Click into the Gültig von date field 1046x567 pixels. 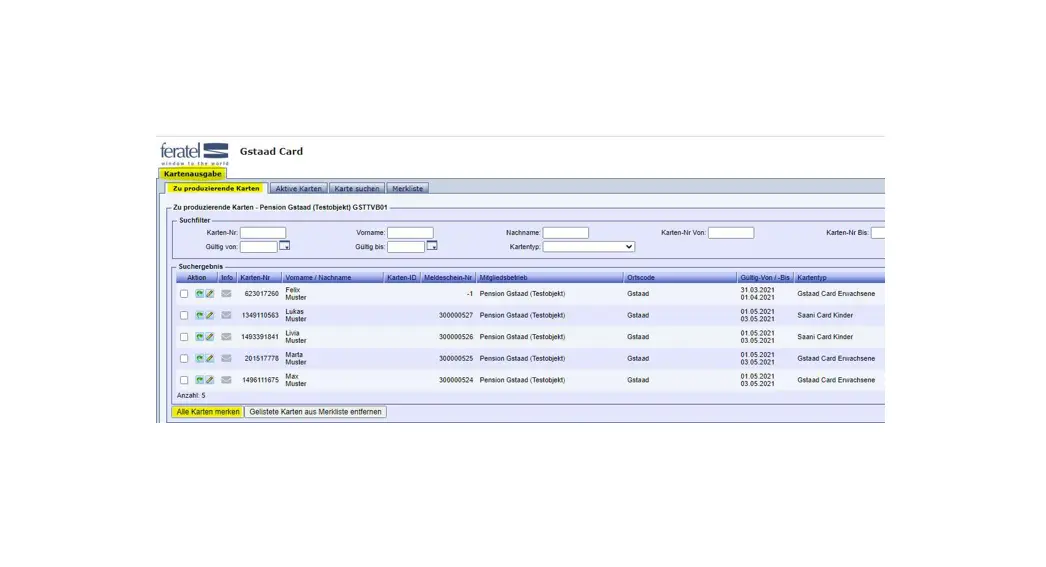259,247
